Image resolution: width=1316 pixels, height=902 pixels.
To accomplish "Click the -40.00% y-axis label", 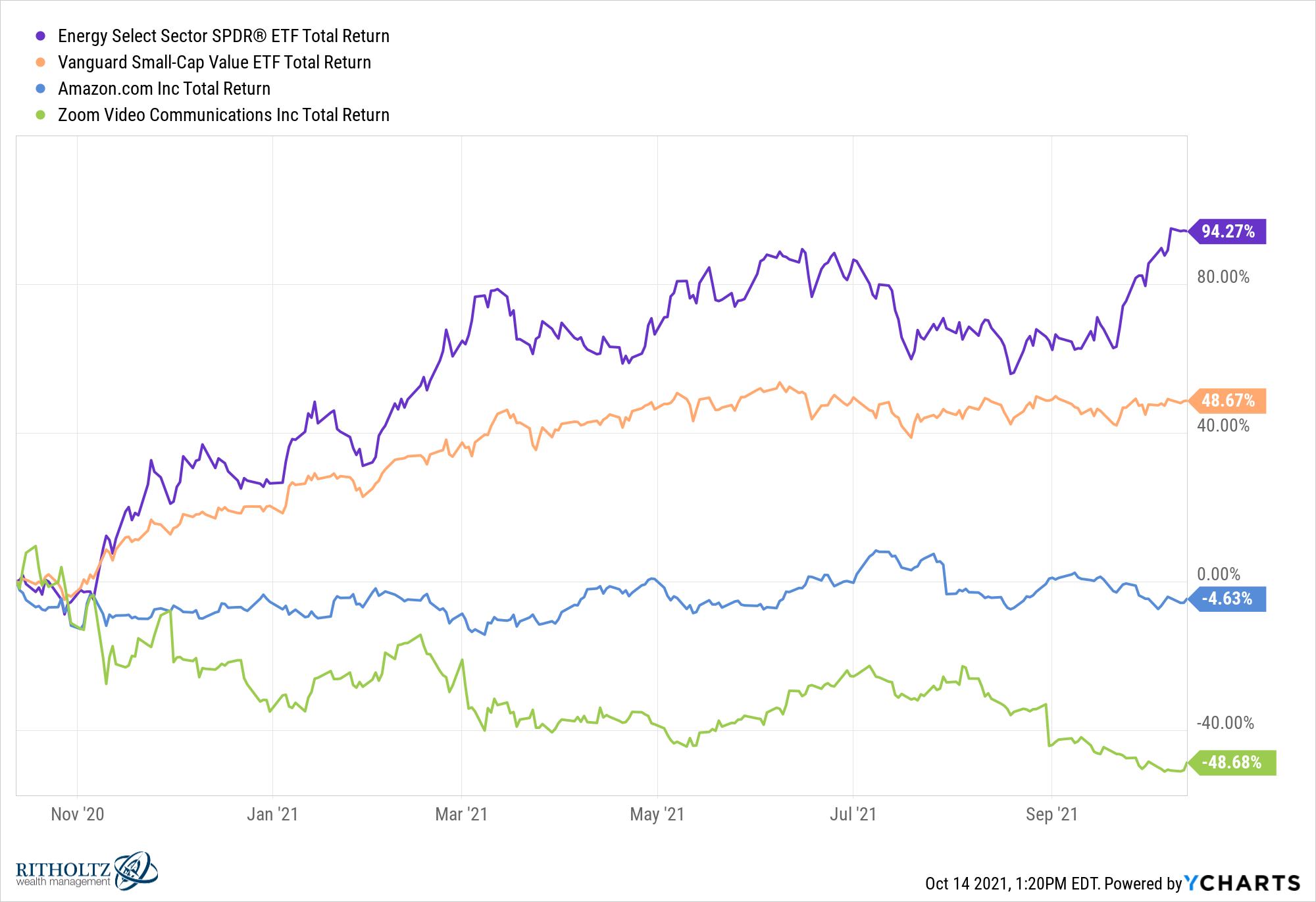I will pyautogui.click(x=1225, y=723).
